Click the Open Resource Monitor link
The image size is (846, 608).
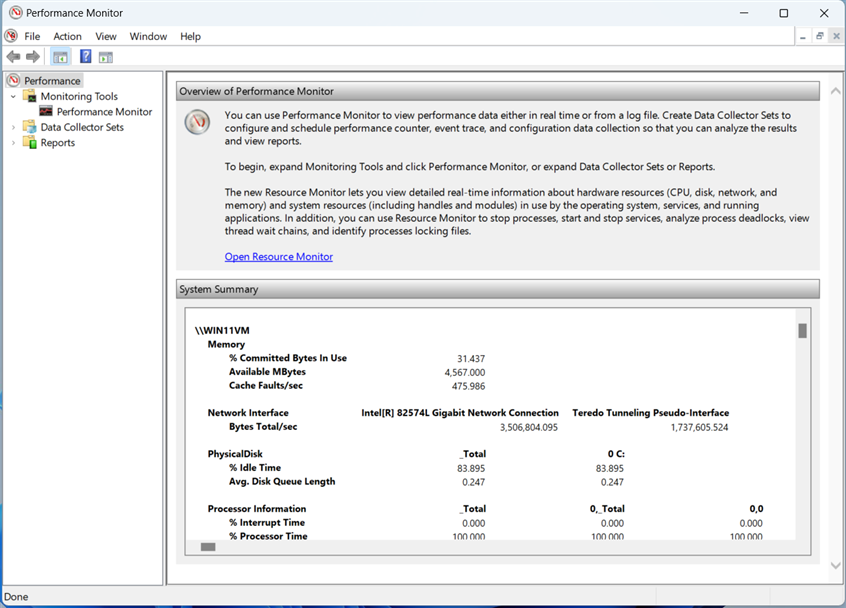(x=278, y=256)
